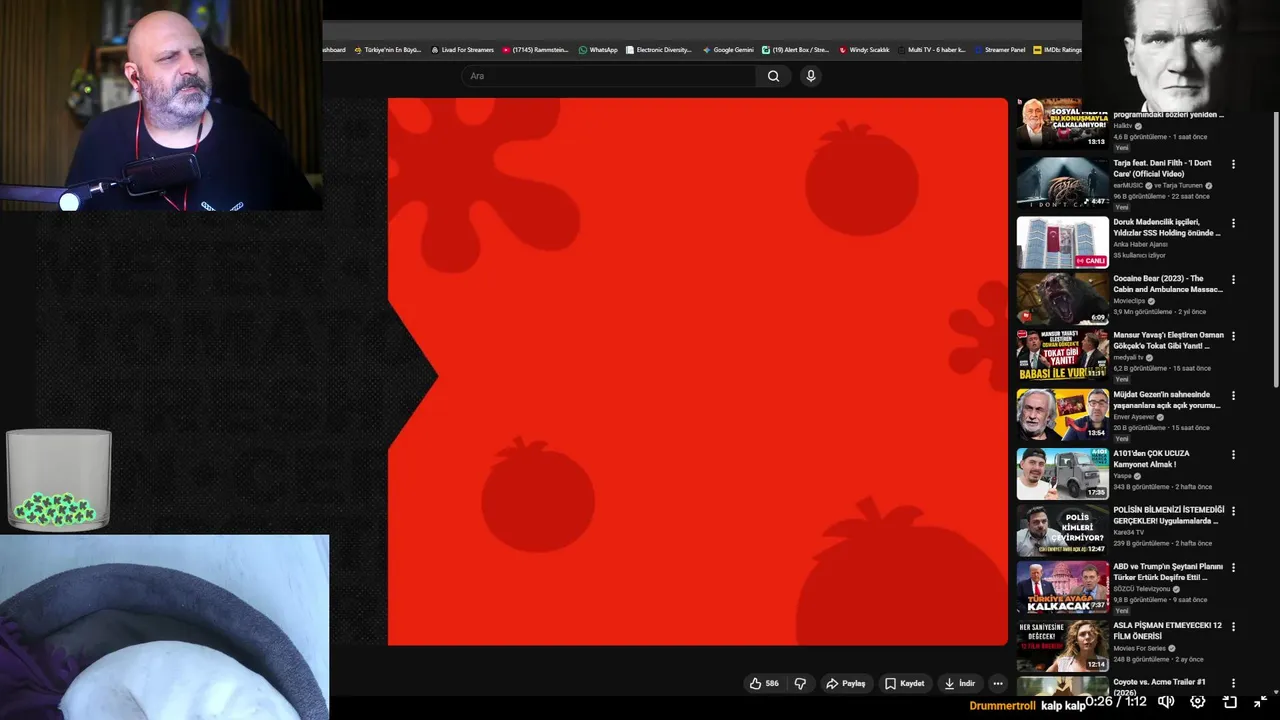Visit SÖZCÜ Televizyonu channel
Screen dimensions: 1280x720
pos(1140,589)
